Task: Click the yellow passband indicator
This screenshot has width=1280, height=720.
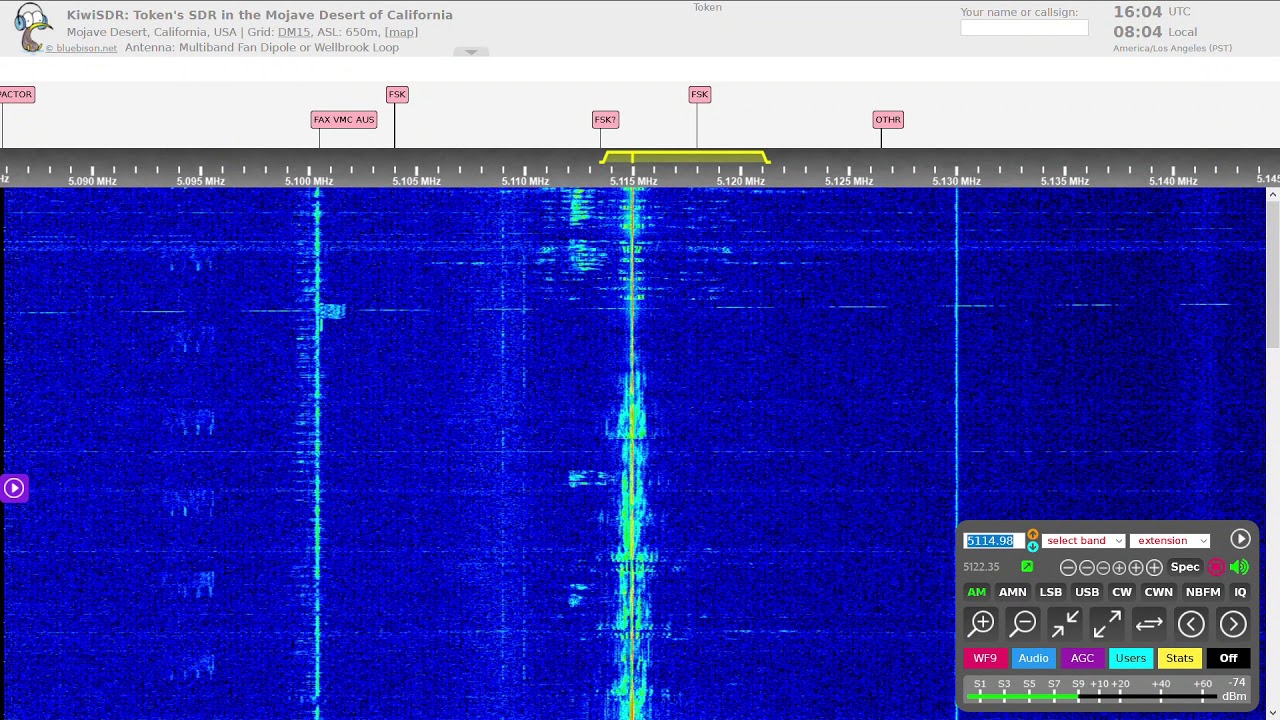Action: (x=685, y=157)
